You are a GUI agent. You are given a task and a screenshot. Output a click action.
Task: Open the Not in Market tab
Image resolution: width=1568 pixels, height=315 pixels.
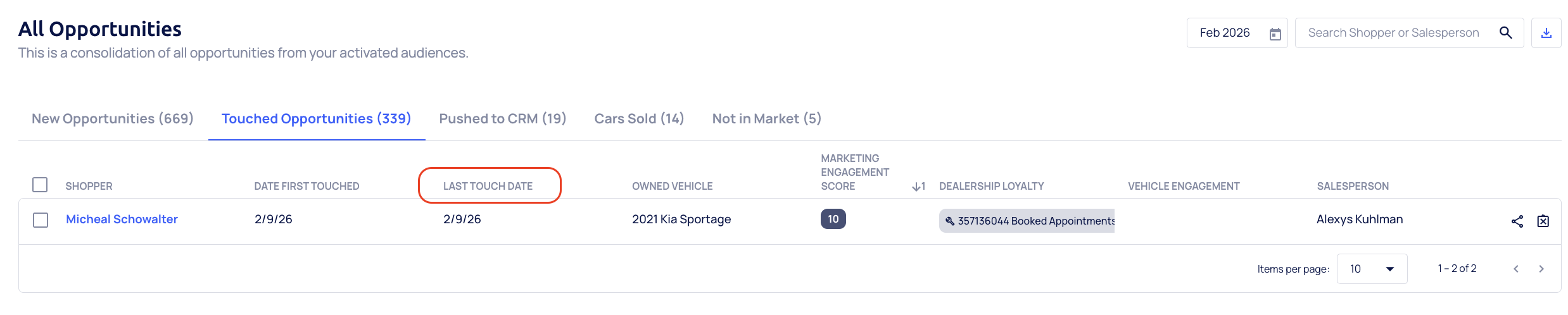[766, 119]
